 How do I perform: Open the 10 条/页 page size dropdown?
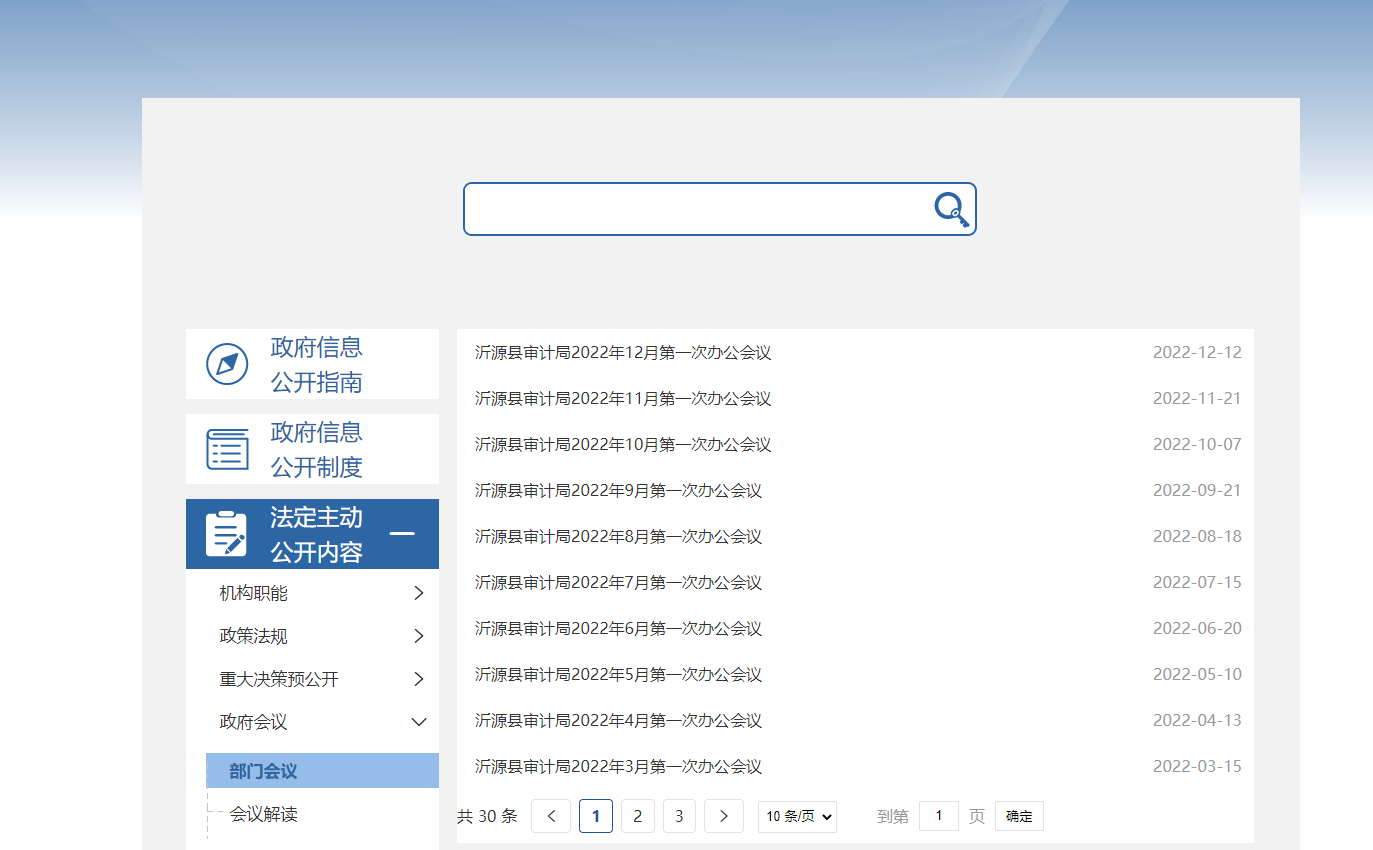(797, 816)
